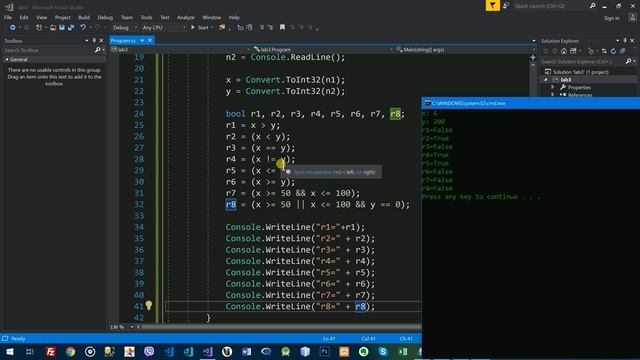The height and width of the screenshot is (360, 640).
Task: Click the Quick Launch search magnifier icon
Action: click(592, 6)
